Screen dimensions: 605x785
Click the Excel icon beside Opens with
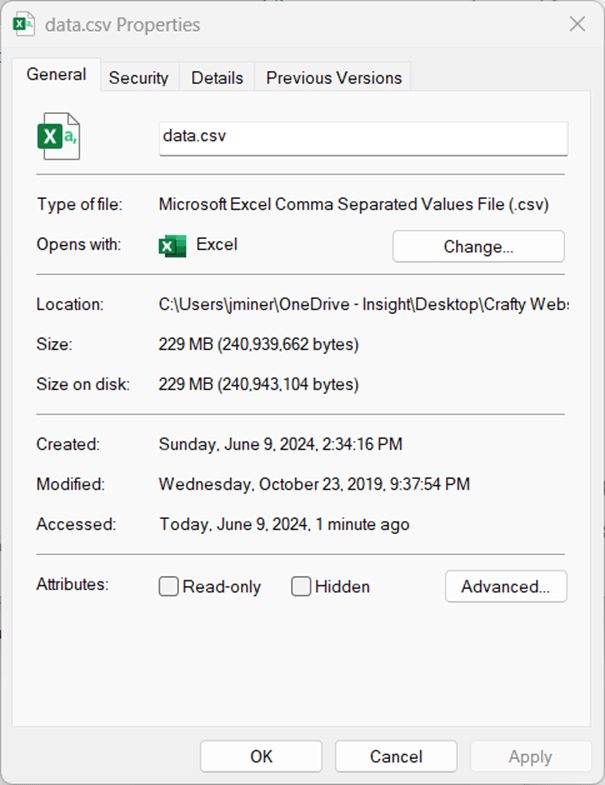(x=172, y=246)
